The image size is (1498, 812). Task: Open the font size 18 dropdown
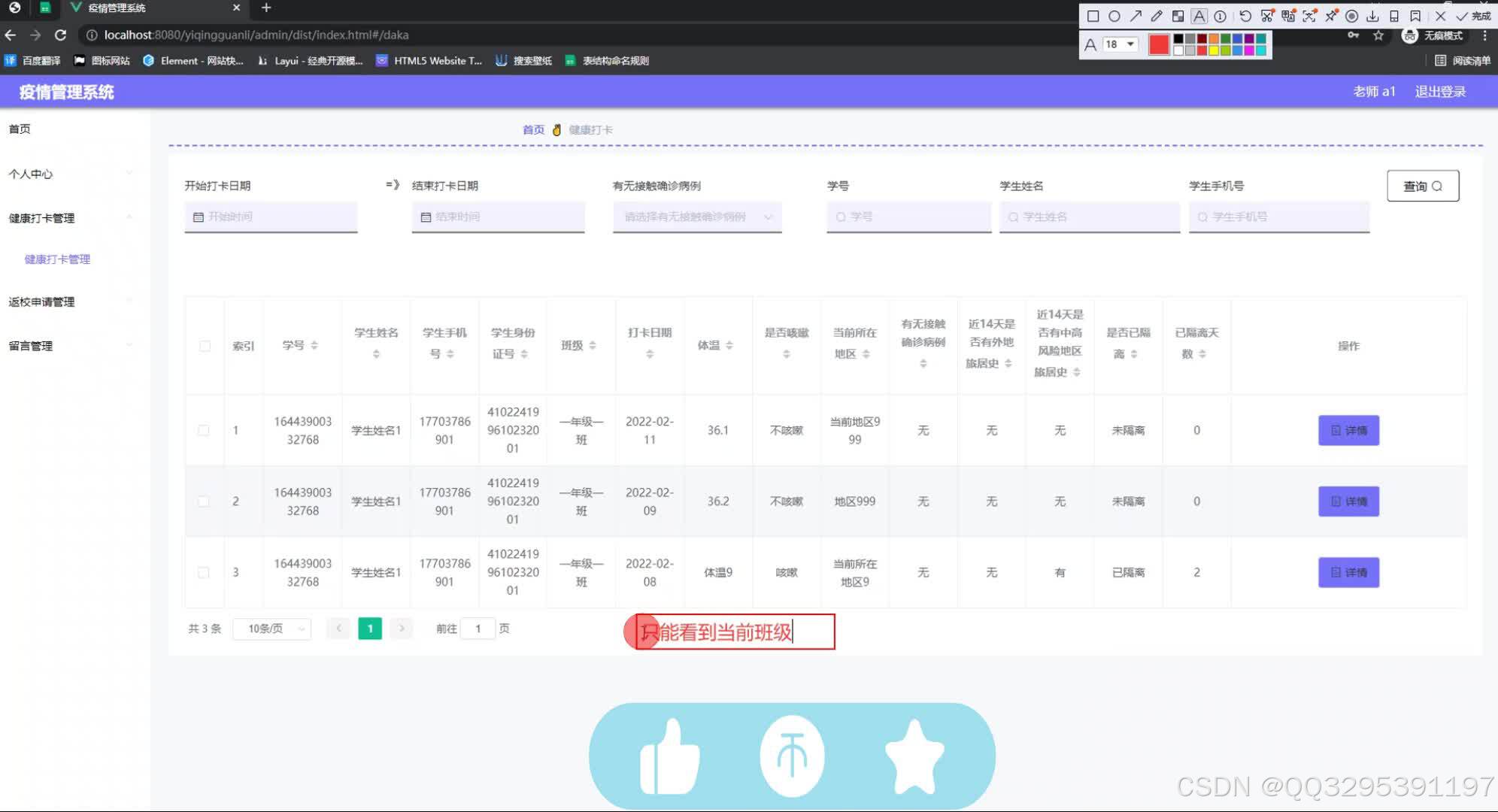click(x=1120, y=44)
